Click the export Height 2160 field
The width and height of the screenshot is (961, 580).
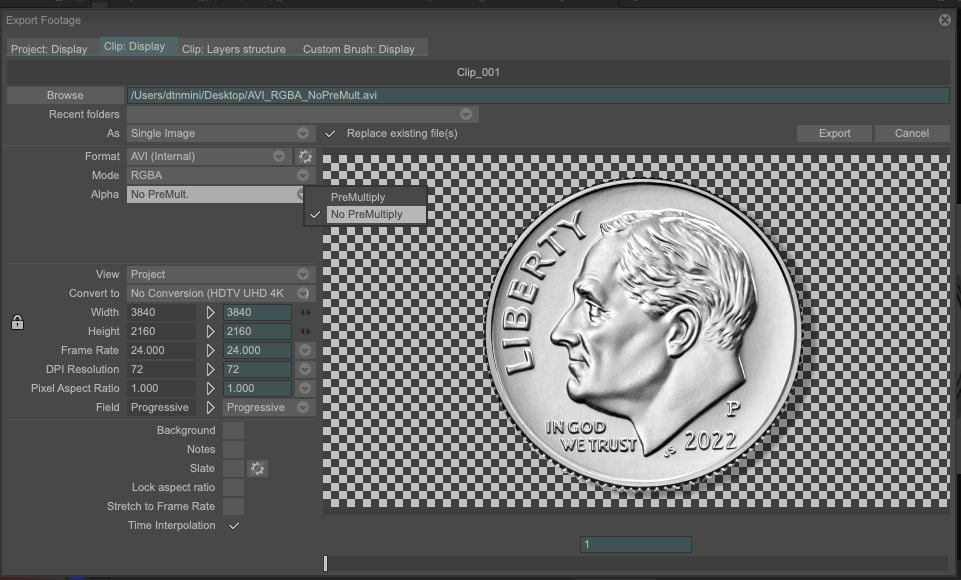257,332
